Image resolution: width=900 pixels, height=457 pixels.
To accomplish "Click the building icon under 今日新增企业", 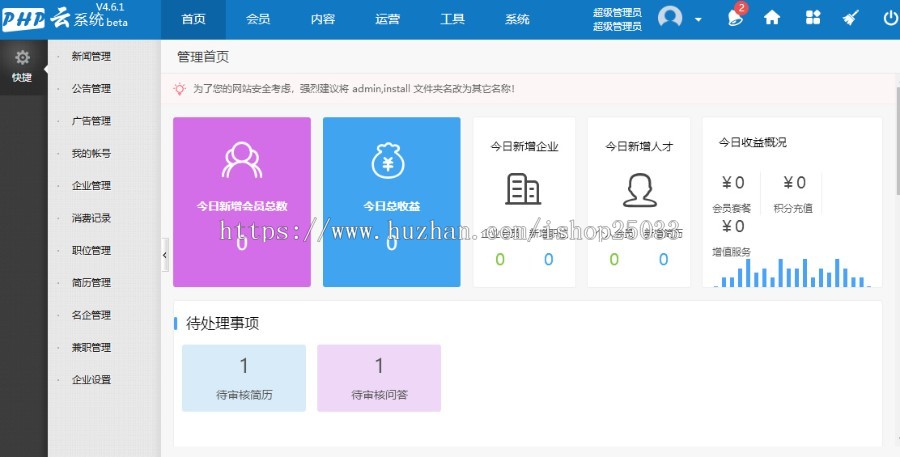I will point(523,189).
